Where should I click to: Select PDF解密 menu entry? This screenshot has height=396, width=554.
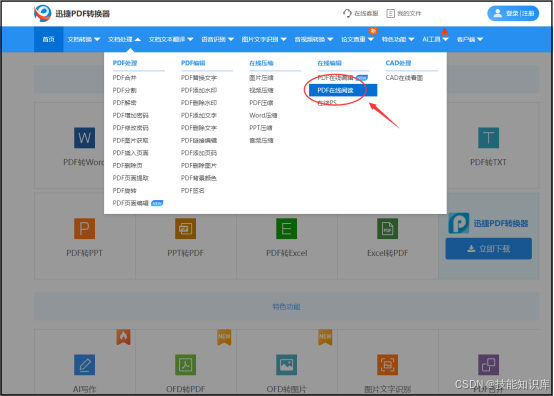click(x=124, y=103)
